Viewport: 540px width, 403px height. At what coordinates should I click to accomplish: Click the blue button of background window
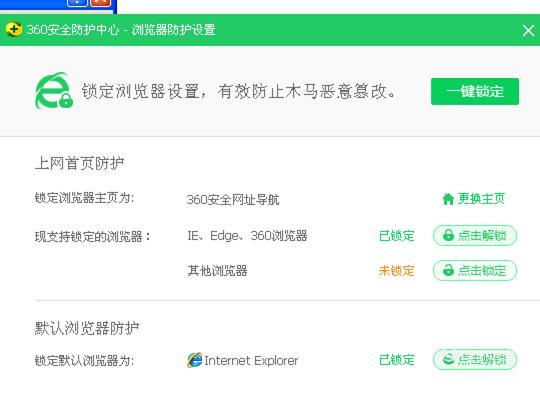[77, 3]
